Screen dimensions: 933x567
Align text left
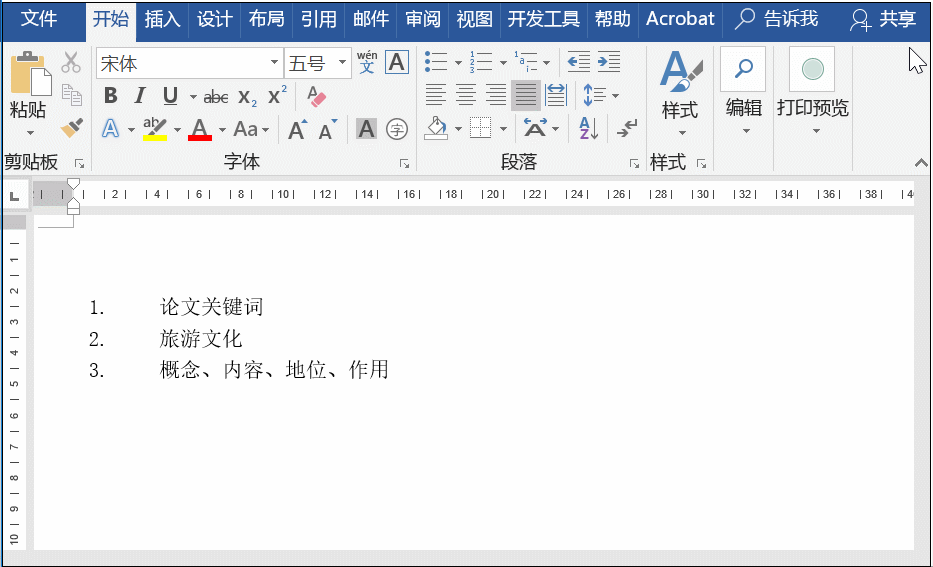point(436,95)
